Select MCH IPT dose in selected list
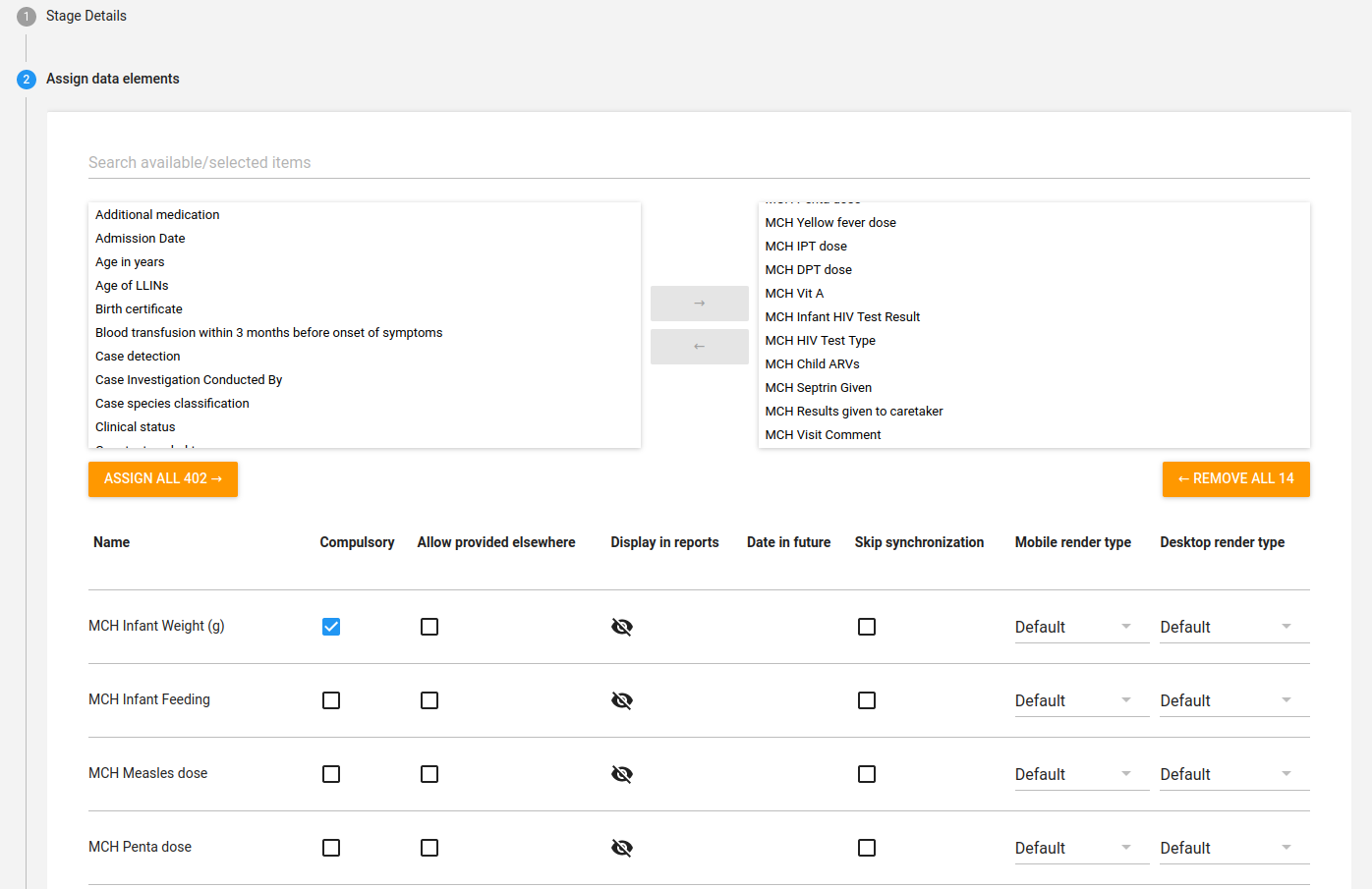 pos(1034,247)
